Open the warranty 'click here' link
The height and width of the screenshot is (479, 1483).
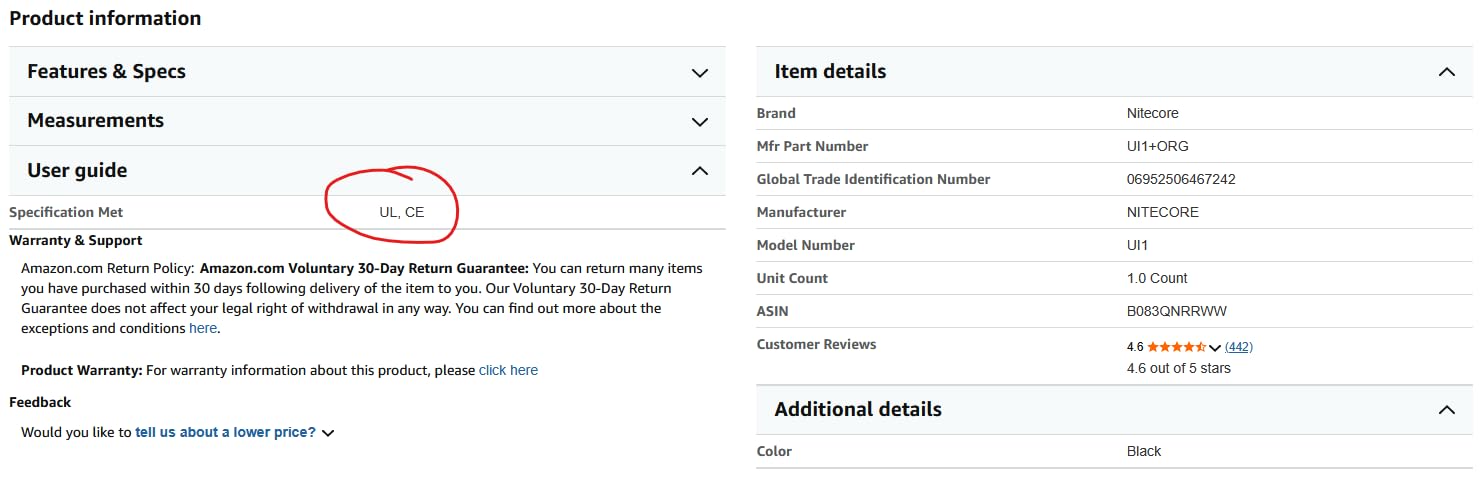(508, 370)
